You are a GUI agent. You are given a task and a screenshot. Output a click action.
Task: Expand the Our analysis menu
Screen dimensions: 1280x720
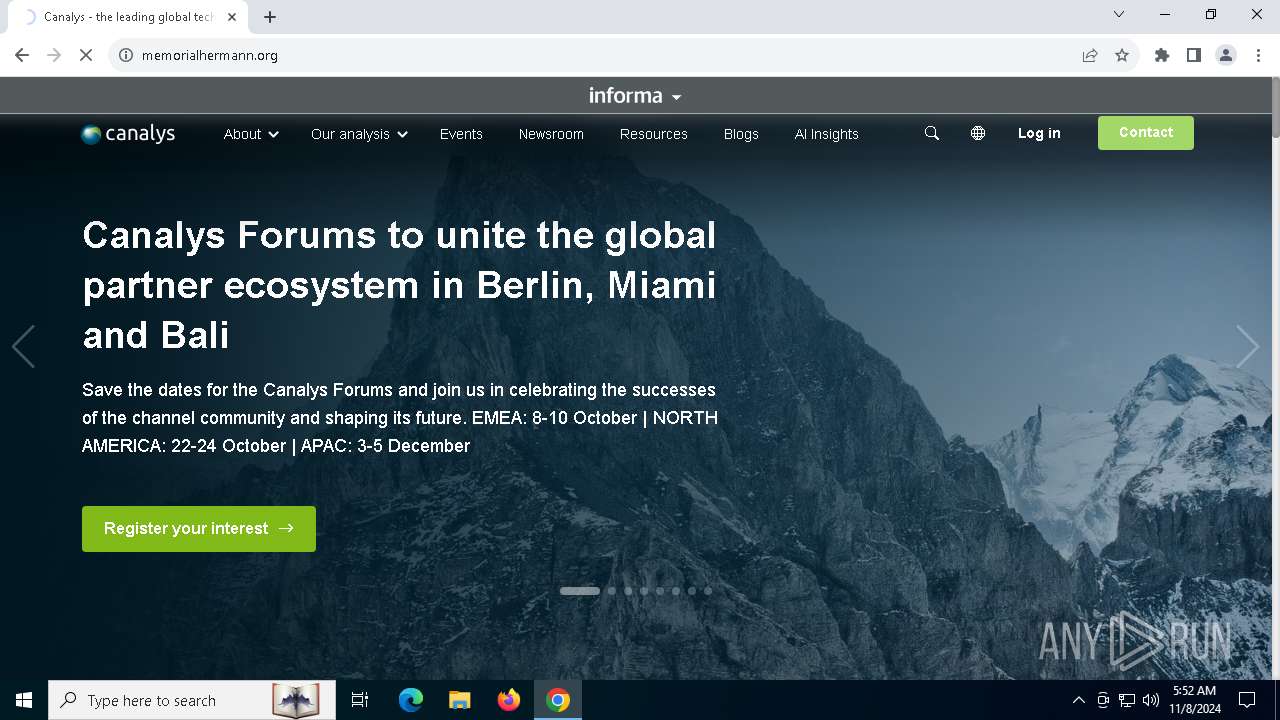(x=359, y=134)
